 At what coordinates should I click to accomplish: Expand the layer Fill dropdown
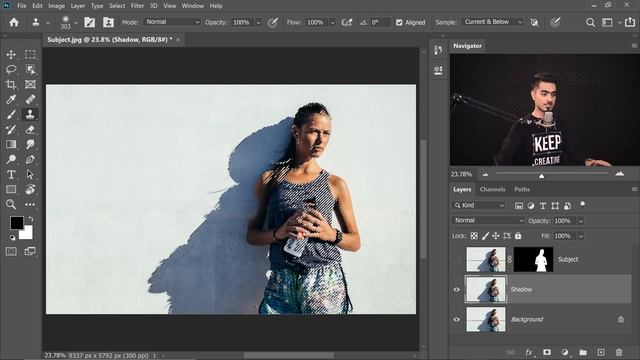[x=581, y=236]
